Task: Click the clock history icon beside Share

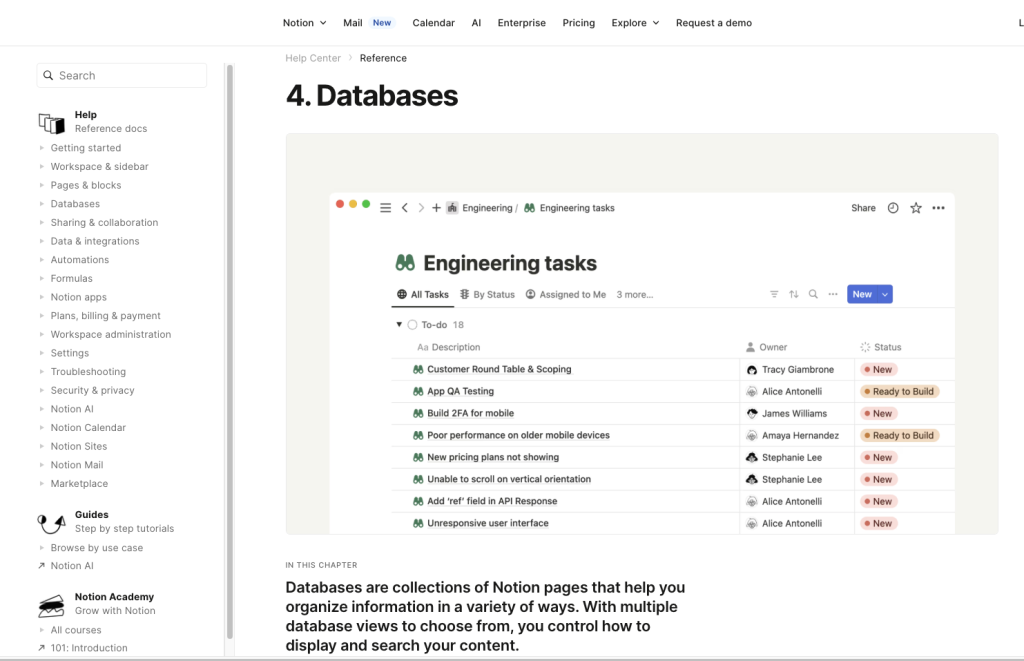Action: (x=893, y=208)
